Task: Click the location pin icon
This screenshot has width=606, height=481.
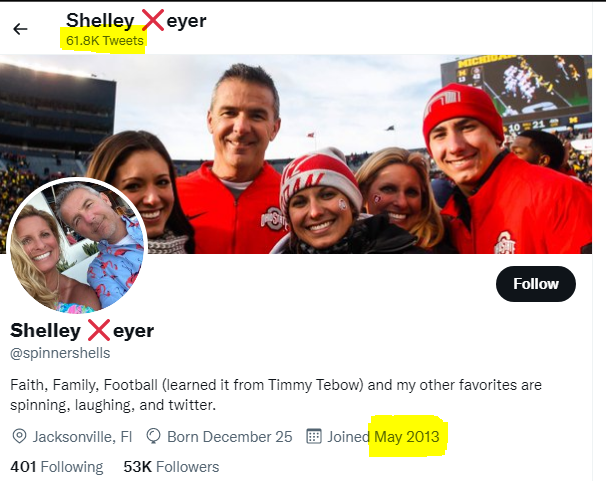Action: tap(19, 436)
